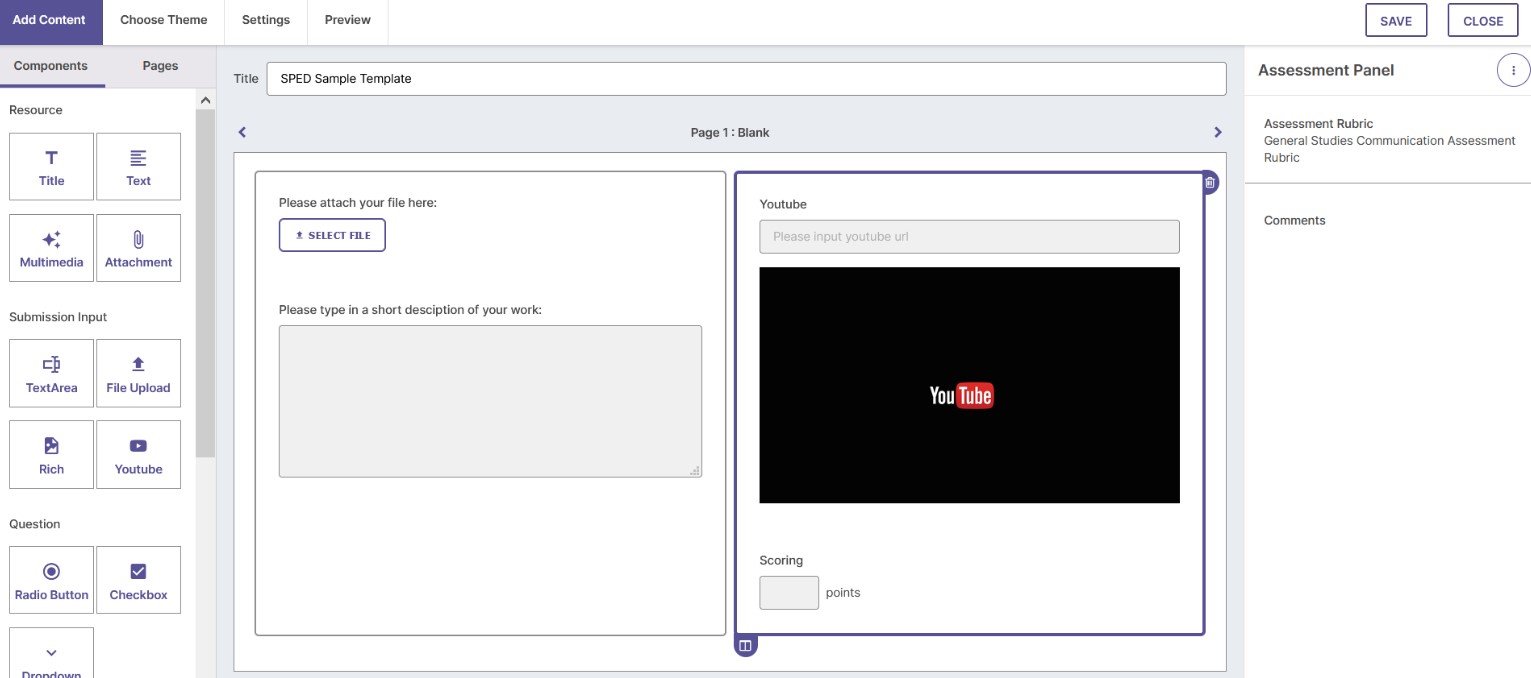Click the Question section heading
The height and width of the screenshot is (678, 1531).
pos(35,524)
